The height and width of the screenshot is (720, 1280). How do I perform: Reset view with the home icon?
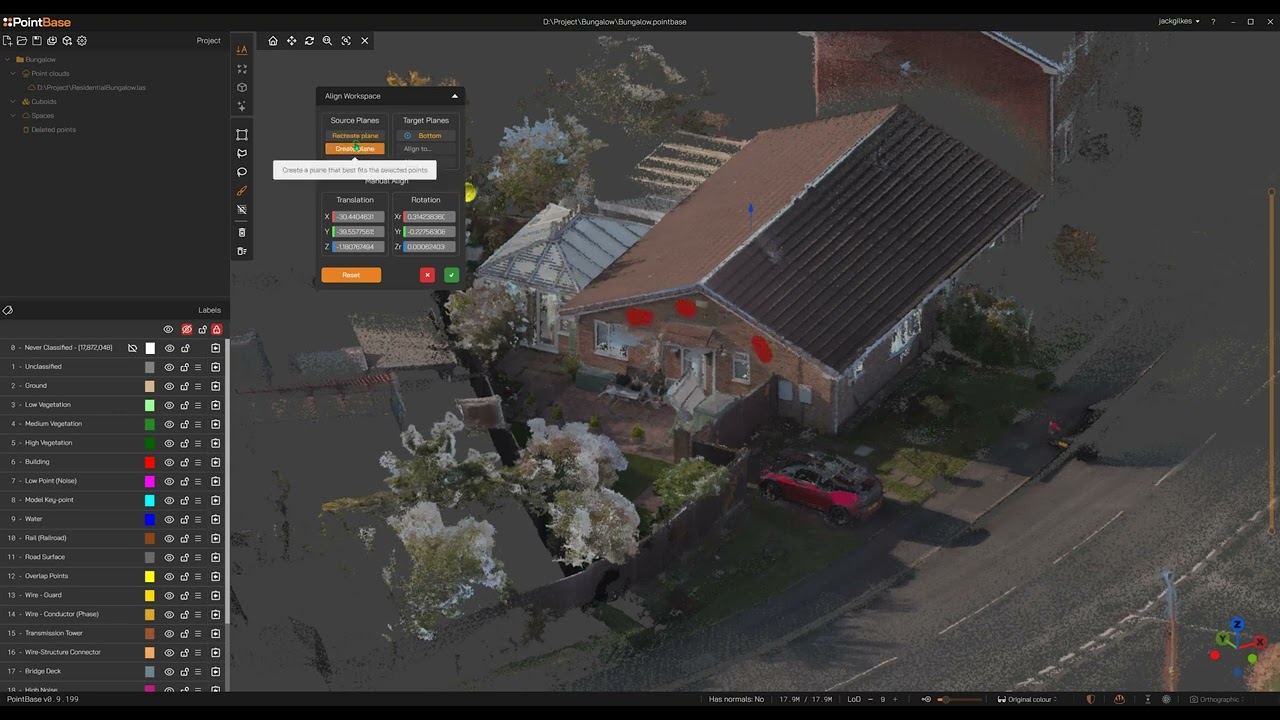[273, 41]
